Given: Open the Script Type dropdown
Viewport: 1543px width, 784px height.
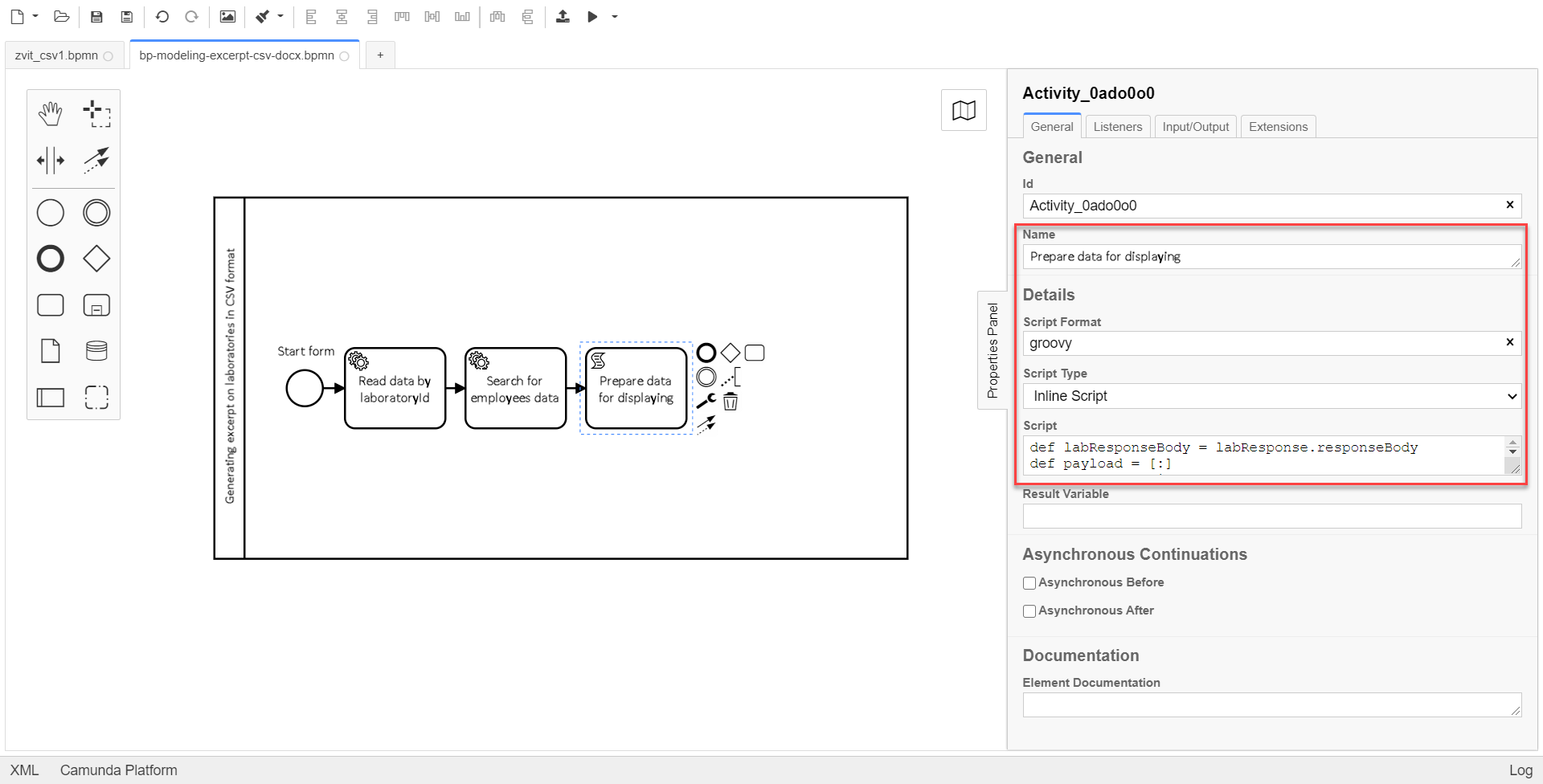Looking at the screenshot, I should point(1271,396).
